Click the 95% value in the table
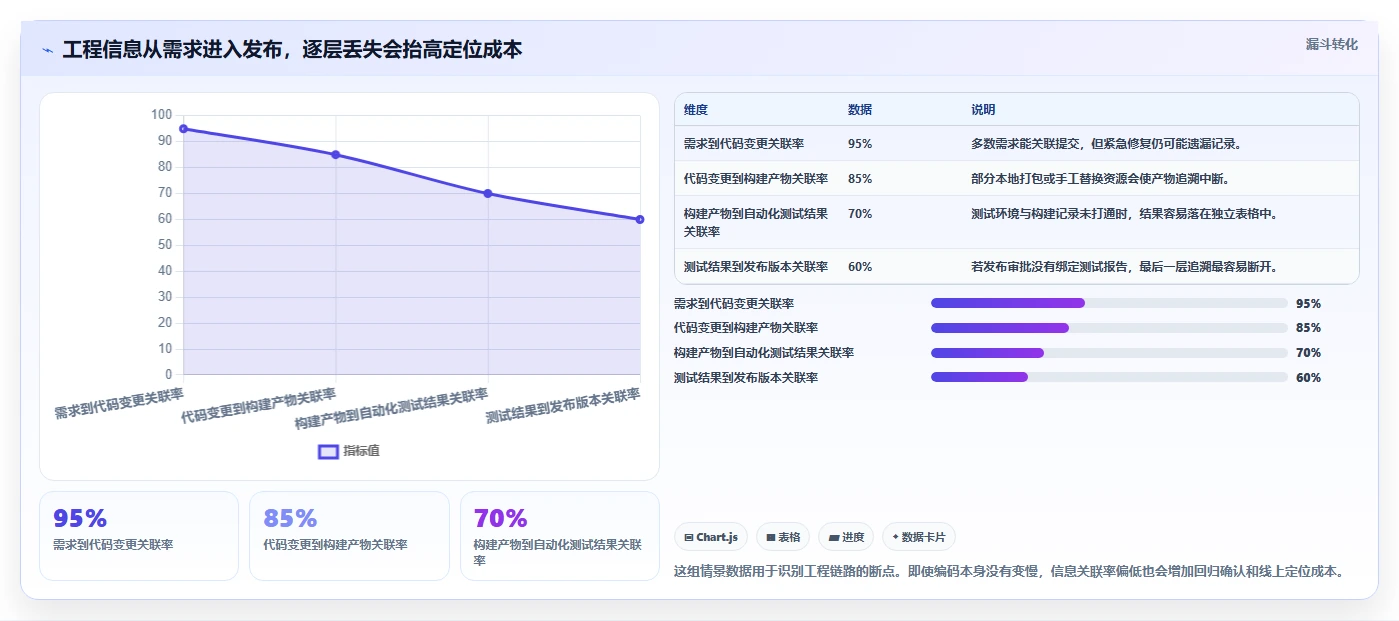1399x621 pixels. 860,144
